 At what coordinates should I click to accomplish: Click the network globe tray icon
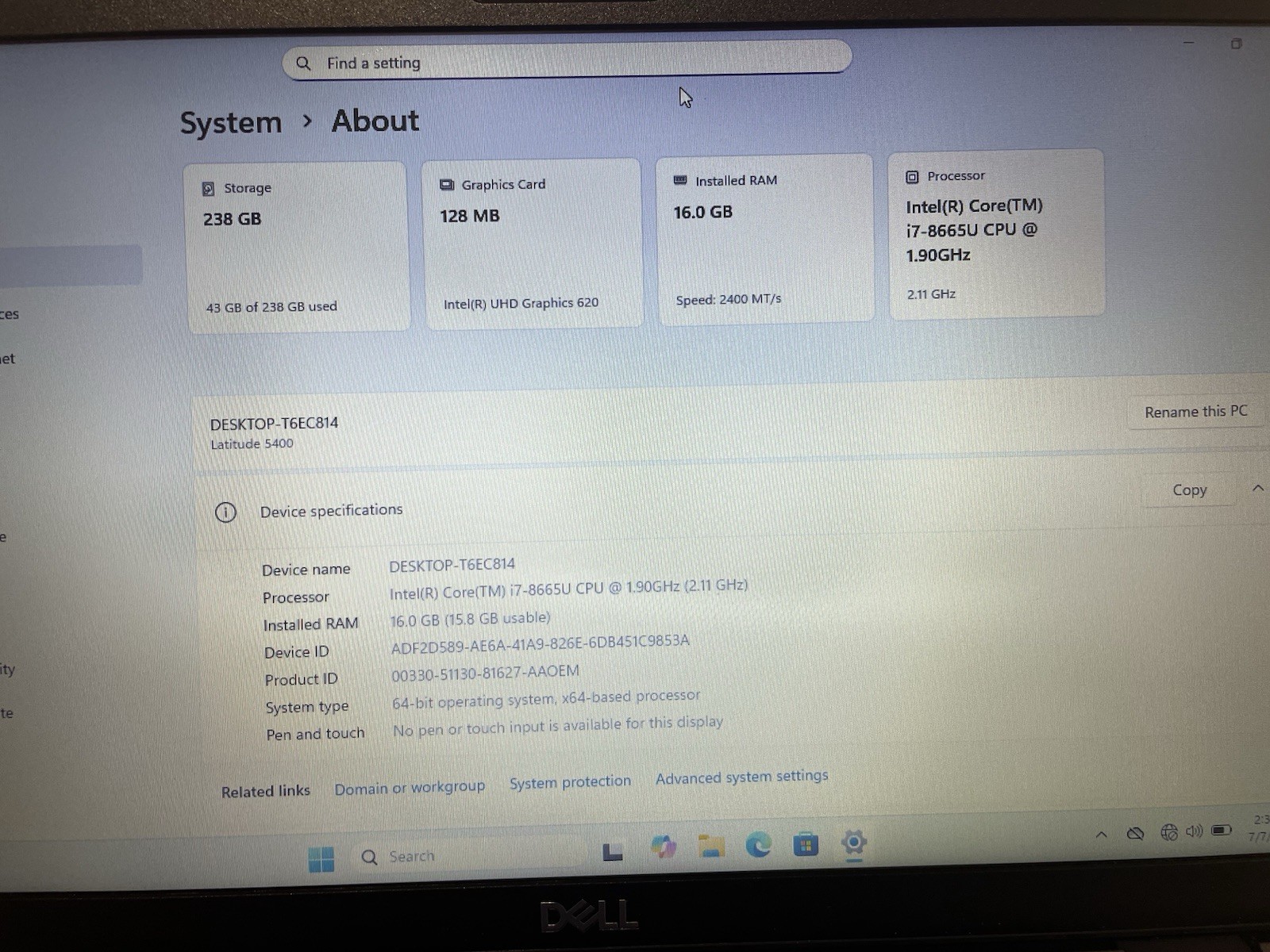[1168, 832]
